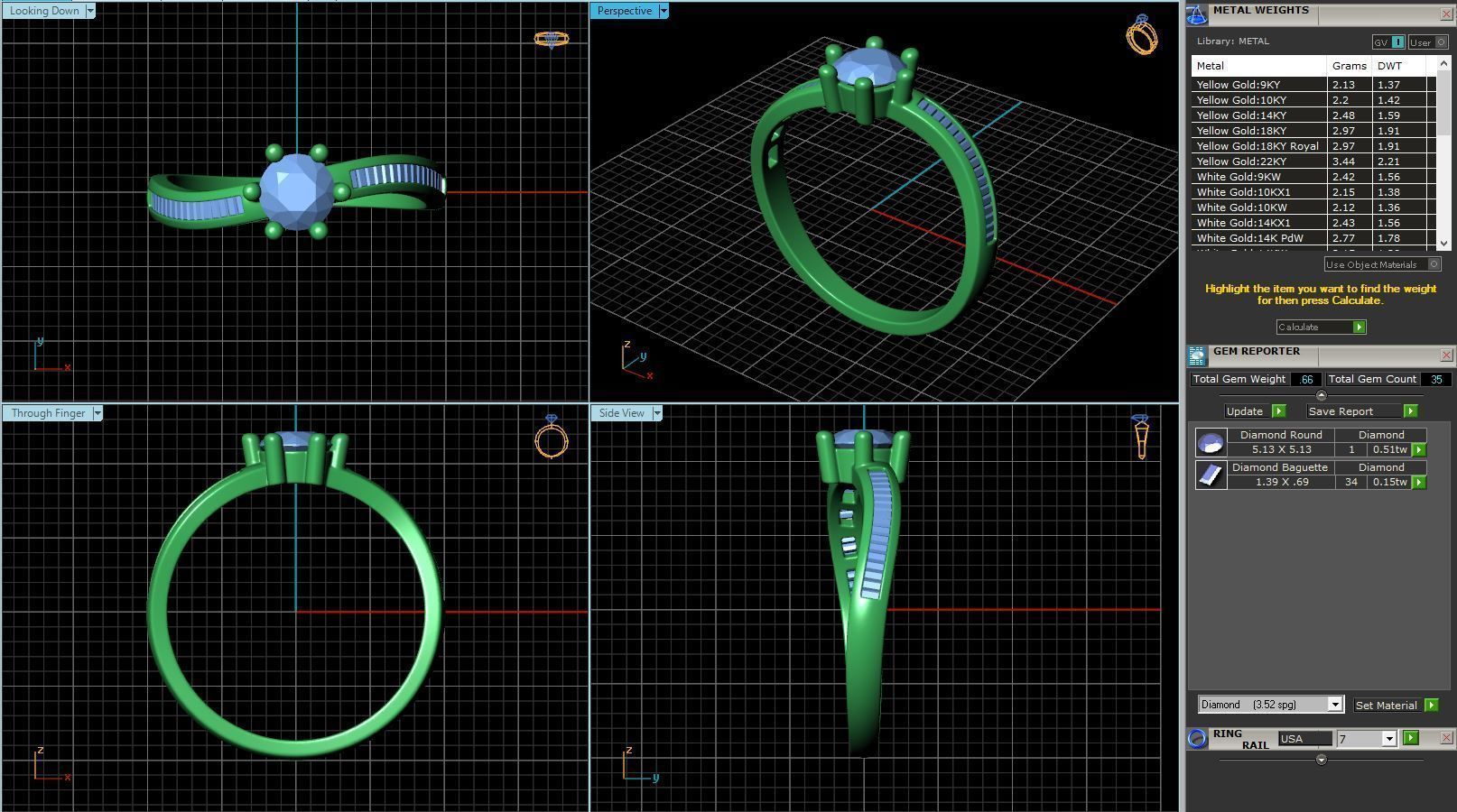Toggle Use Object Materials option
The height and width of the screenshot is (812, 1457).
click(x=1382, y=264)
